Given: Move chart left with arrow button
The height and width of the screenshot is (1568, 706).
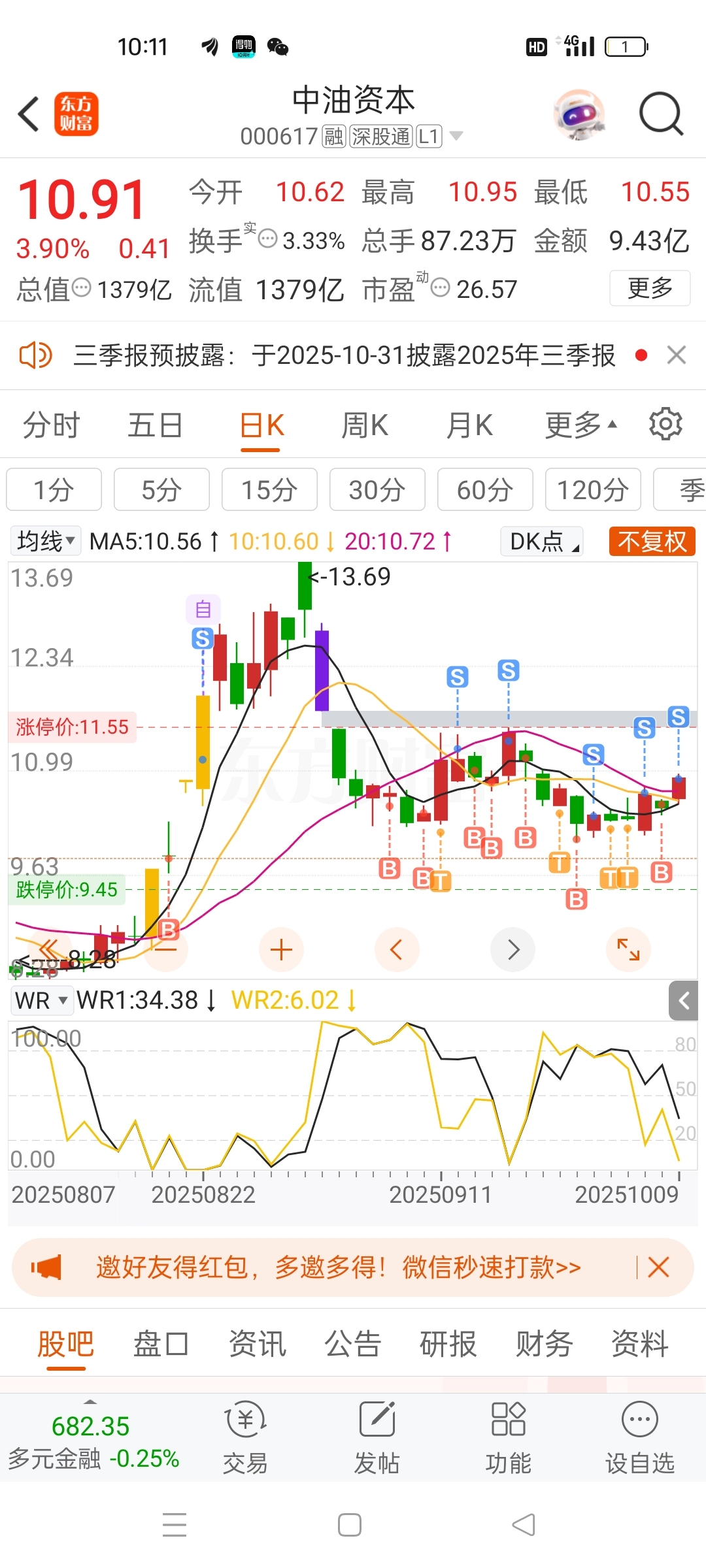Looking at the screenshot, I should click(x=396, y=949).
